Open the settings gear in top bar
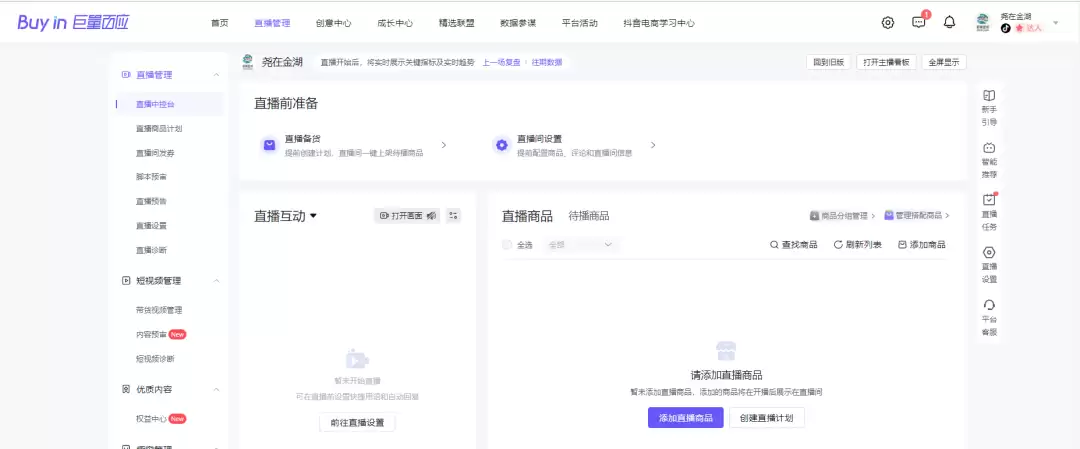1080x449 pixels. point(888,23)
